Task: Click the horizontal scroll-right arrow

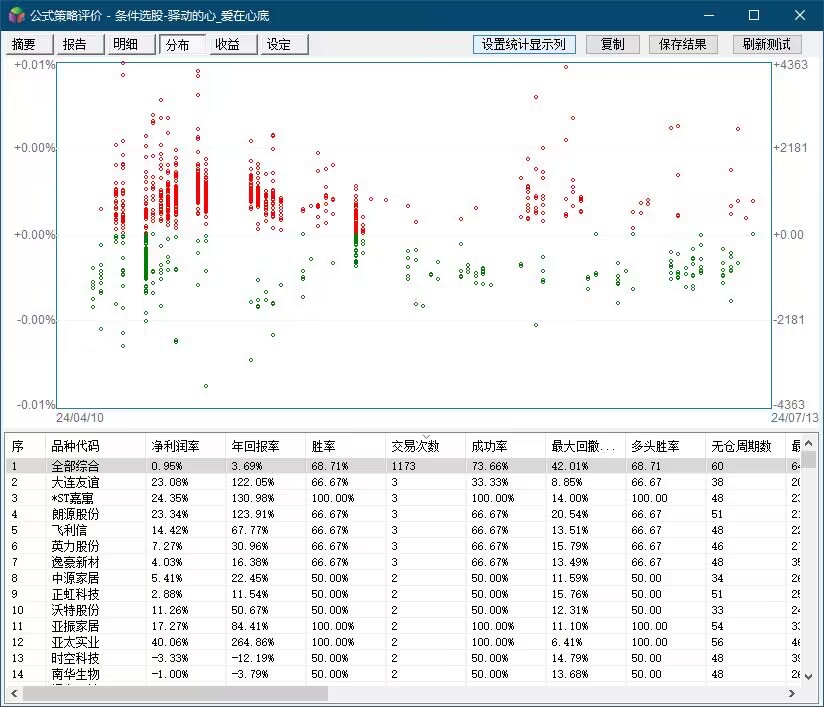Action: (x=792, y=694)
